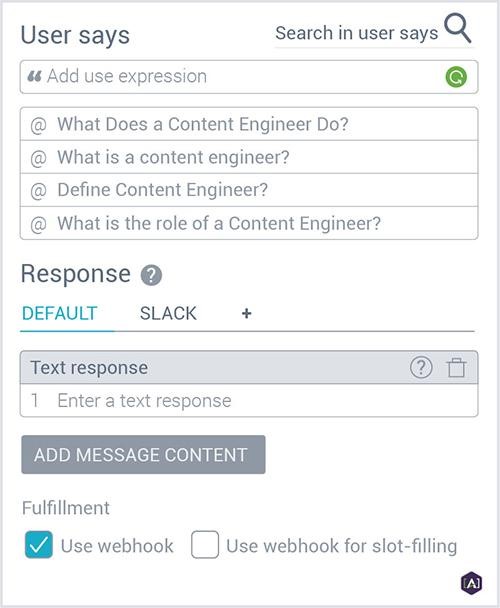Focus the Search in user says field

(x=356, y=33)
